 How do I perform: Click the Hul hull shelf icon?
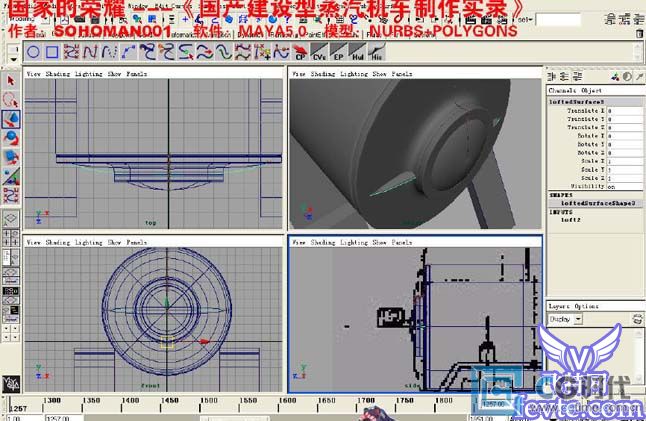357,52
